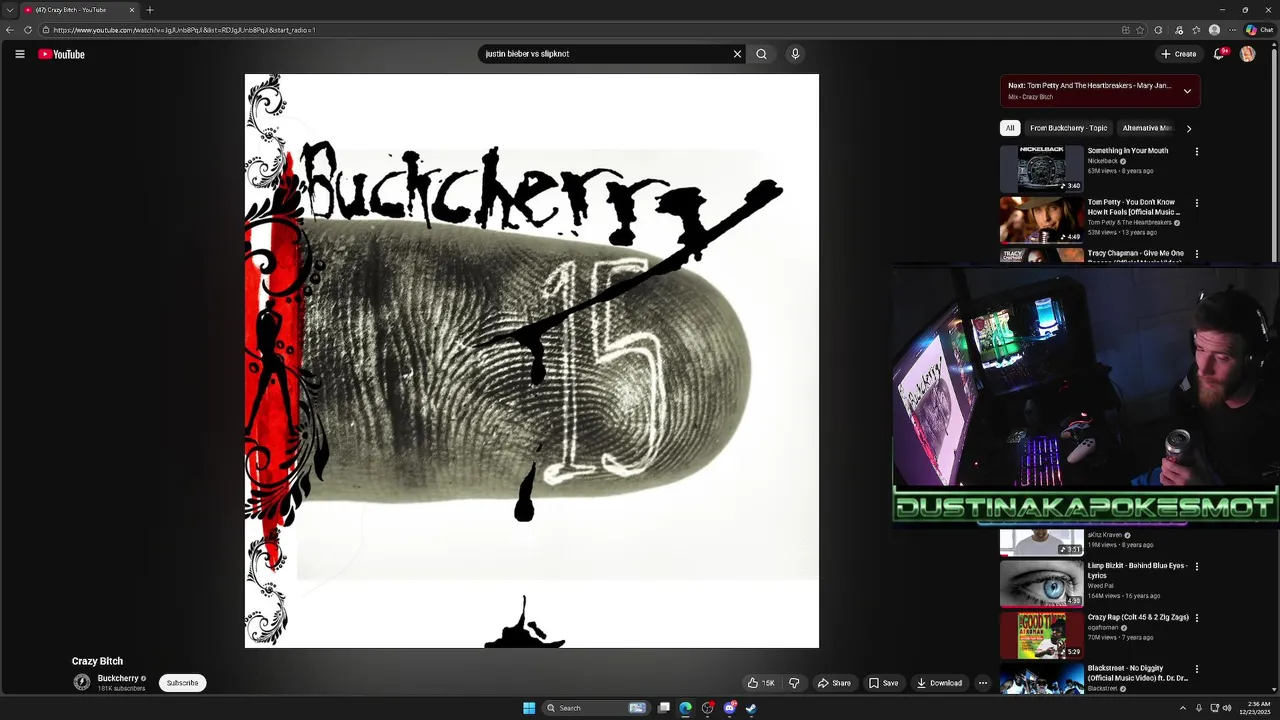Open a new browser tab
Image resolution: width=1280 pixels, height=720 pixels.
(150, 10)
